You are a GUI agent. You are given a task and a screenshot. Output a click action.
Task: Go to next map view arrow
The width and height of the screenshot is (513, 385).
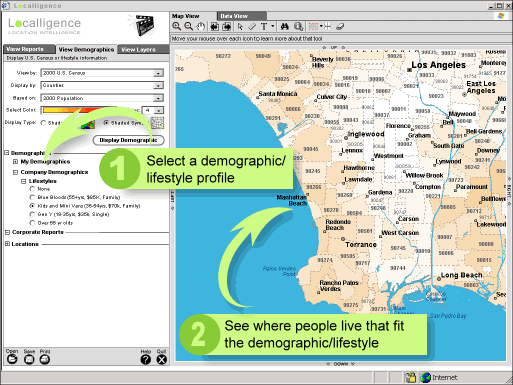point(227,26)
